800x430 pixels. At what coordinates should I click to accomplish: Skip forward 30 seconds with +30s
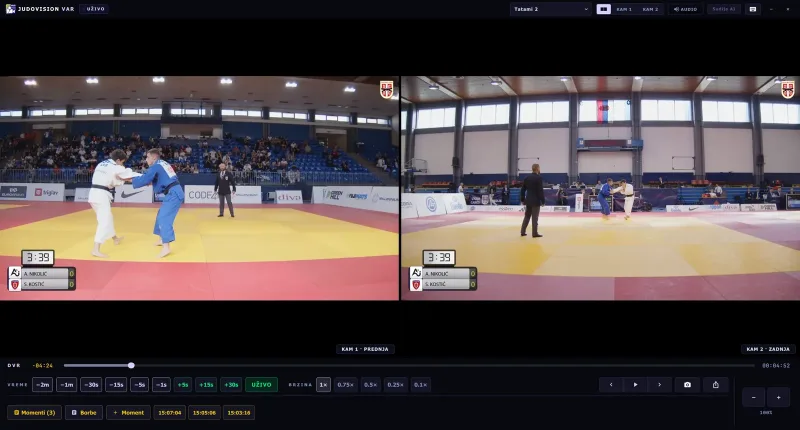[x=231, y=385]
